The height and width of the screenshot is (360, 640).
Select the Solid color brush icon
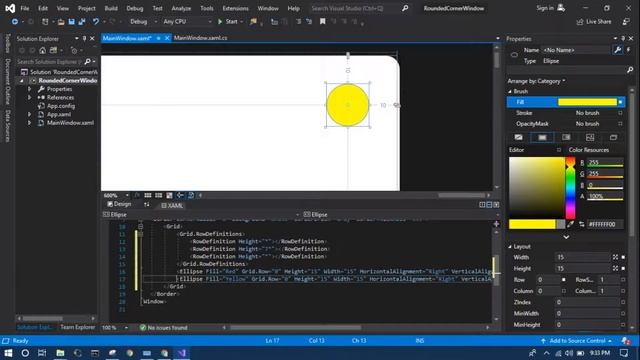542,138
